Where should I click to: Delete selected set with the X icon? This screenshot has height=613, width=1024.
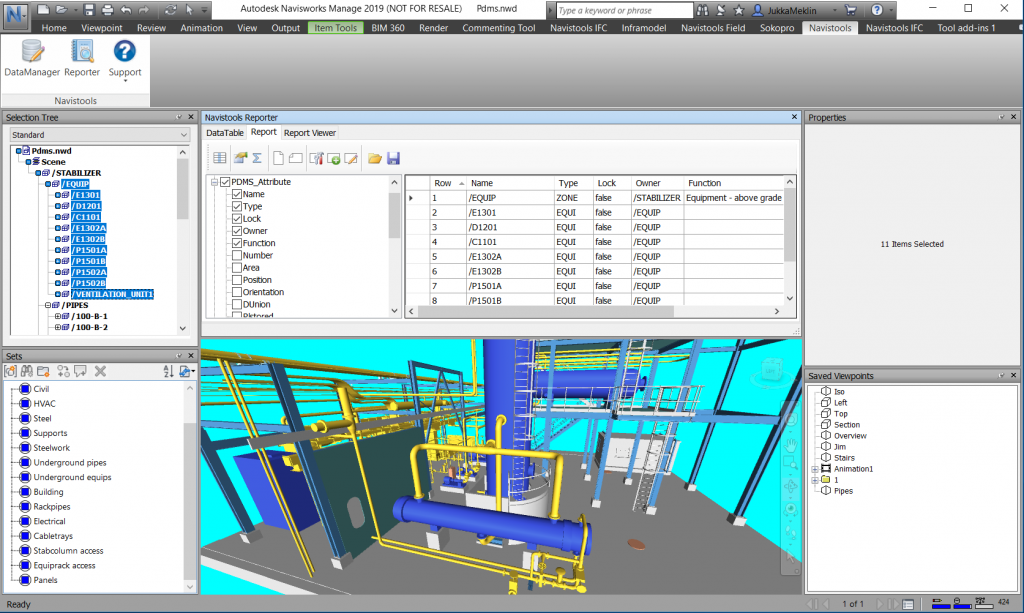102,371
